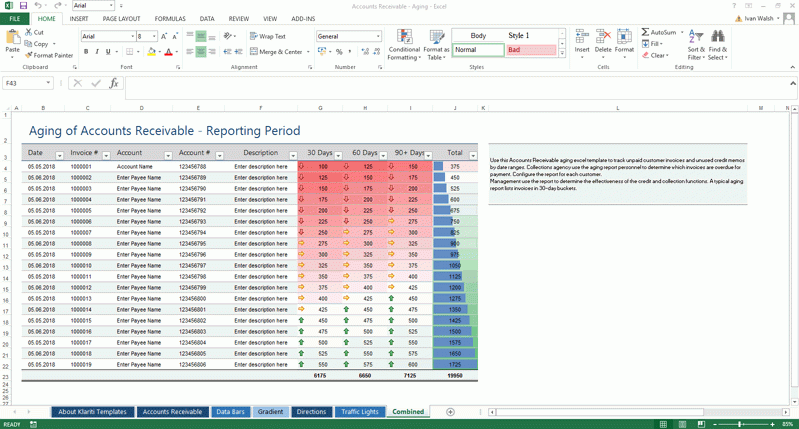This screenshot has height=429, width=799.
Task: Toggle italic formatting
Action: (98, 52)
